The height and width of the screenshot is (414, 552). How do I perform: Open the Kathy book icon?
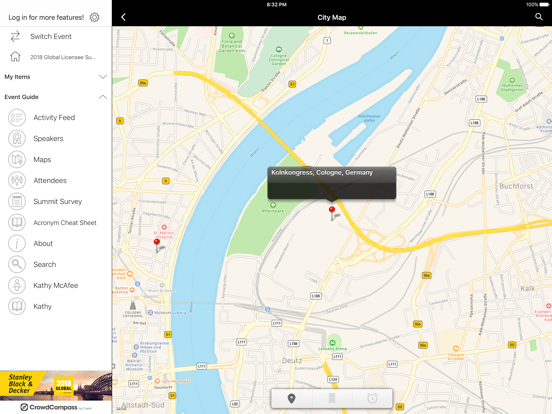[17, 306]
